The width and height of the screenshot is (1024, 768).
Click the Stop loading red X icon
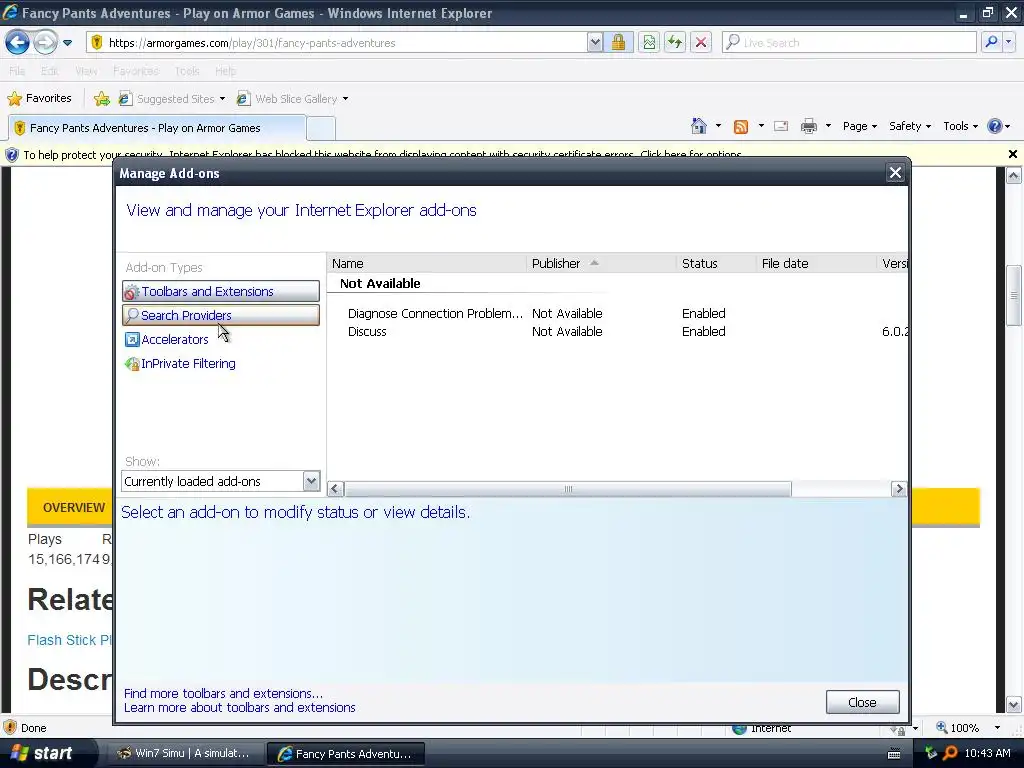tap(701, 43)
